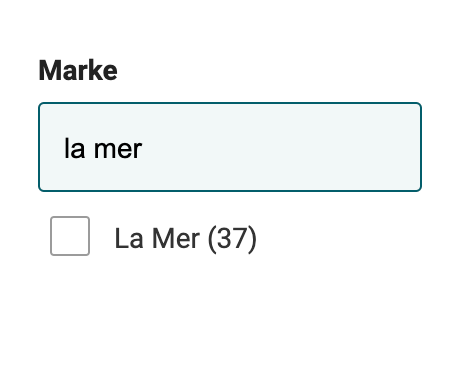Focus the Marke brand search field
Screen dimensions: 458x368
click(230, 147)
